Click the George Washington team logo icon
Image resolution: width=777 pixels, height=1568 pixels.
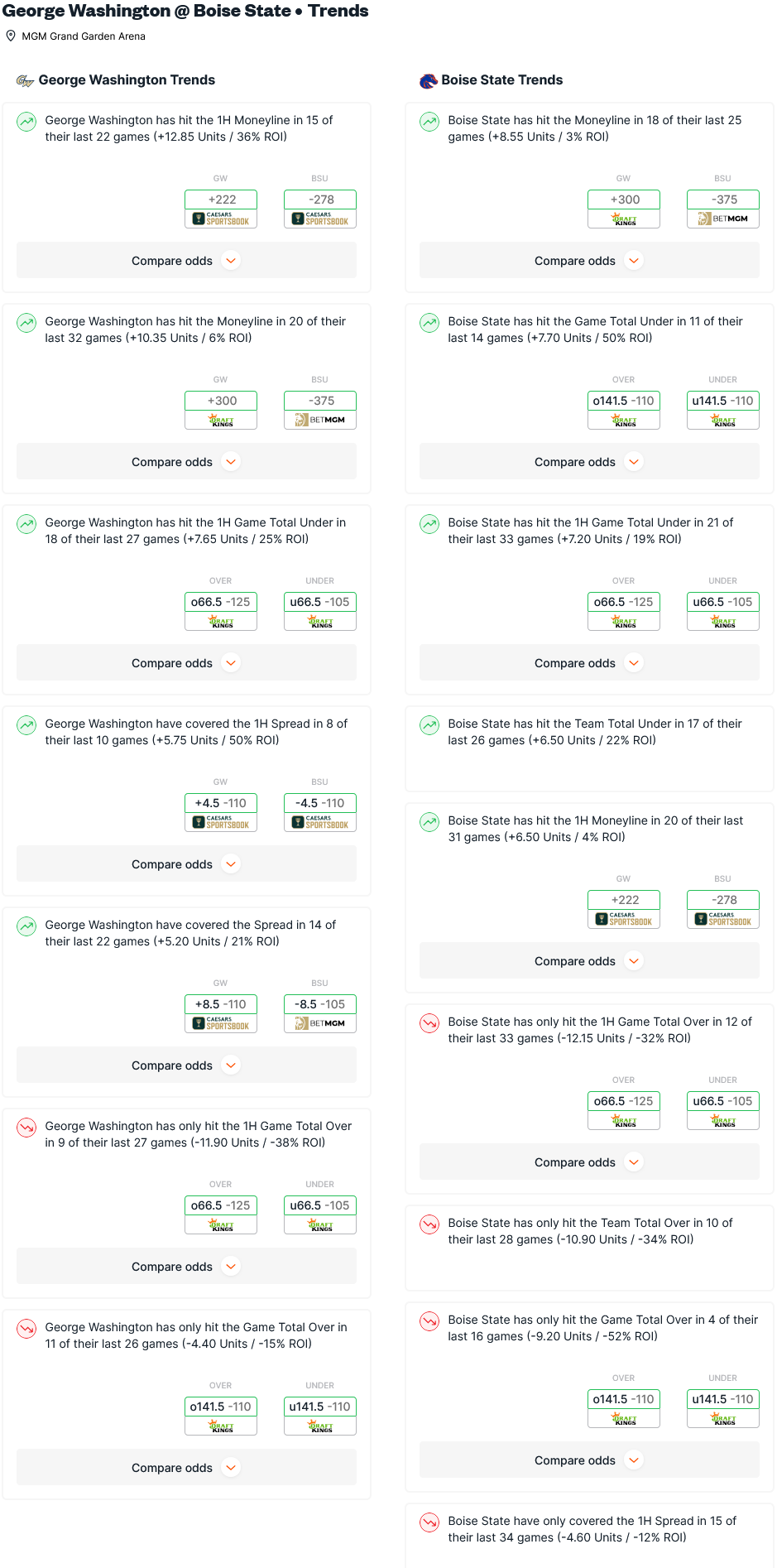(25, 80)
